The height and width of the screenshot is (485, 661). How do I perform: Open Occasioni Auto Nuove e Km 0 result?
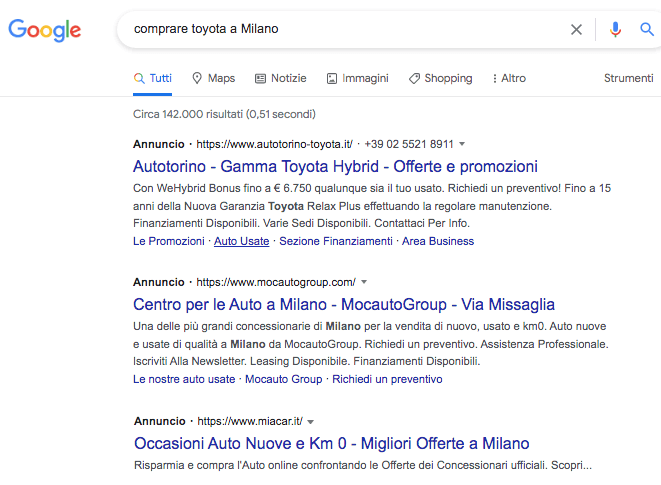[331, 443]
